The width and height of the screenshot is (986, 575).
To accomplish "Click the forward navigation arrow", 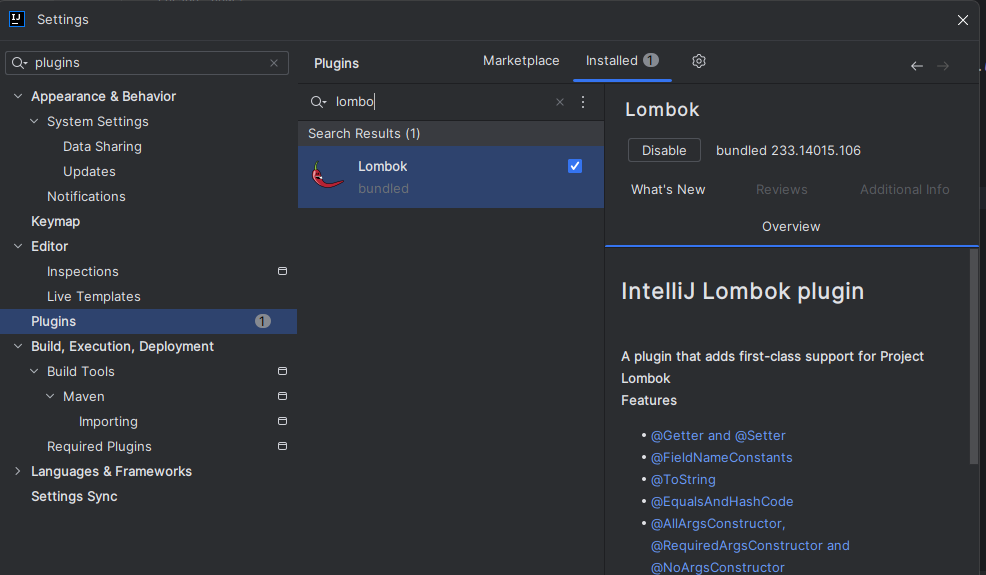I will point(943,66).
